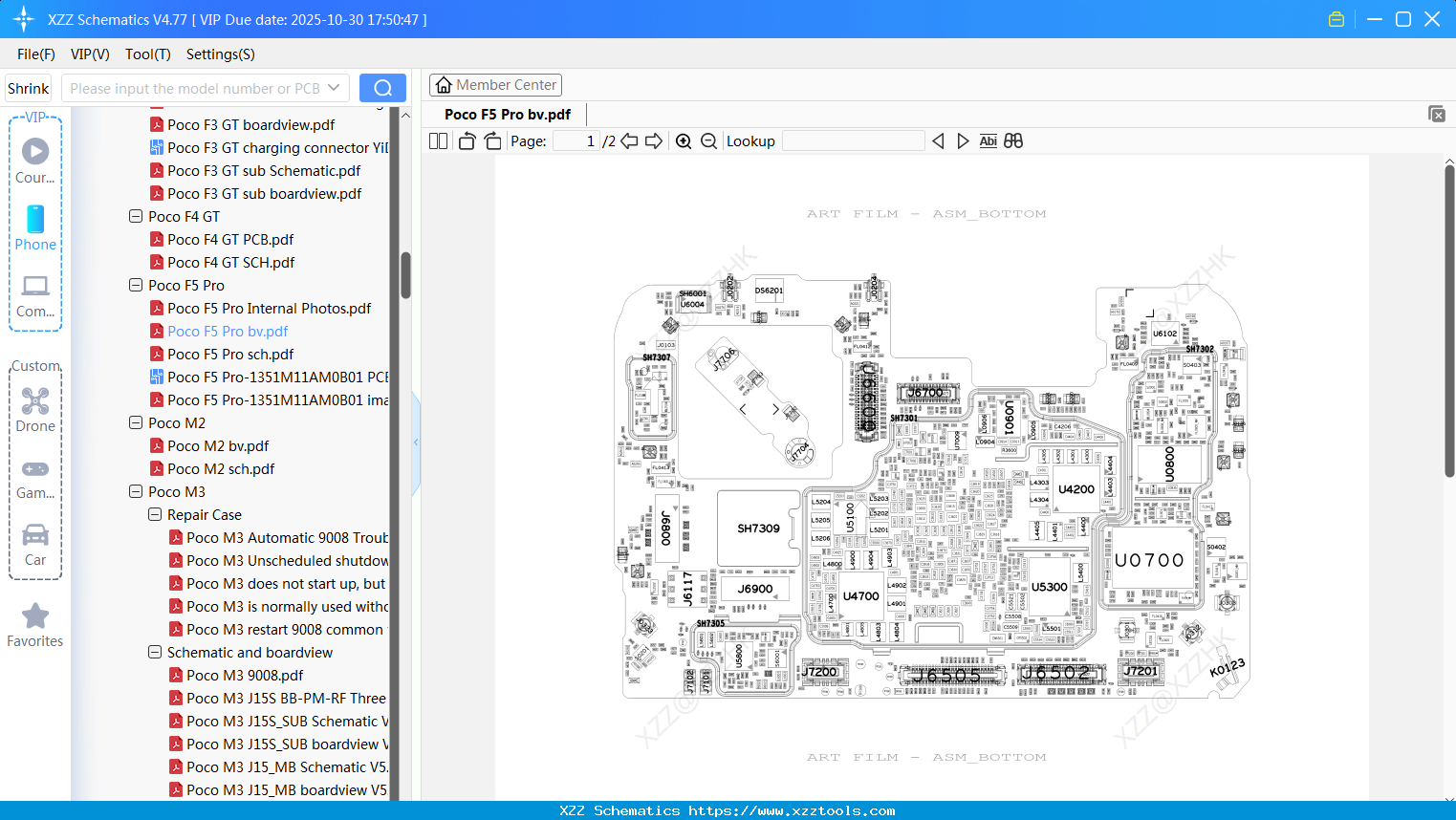Toggle the Abi text match option

pyautogui.click(x=989, y=141)
